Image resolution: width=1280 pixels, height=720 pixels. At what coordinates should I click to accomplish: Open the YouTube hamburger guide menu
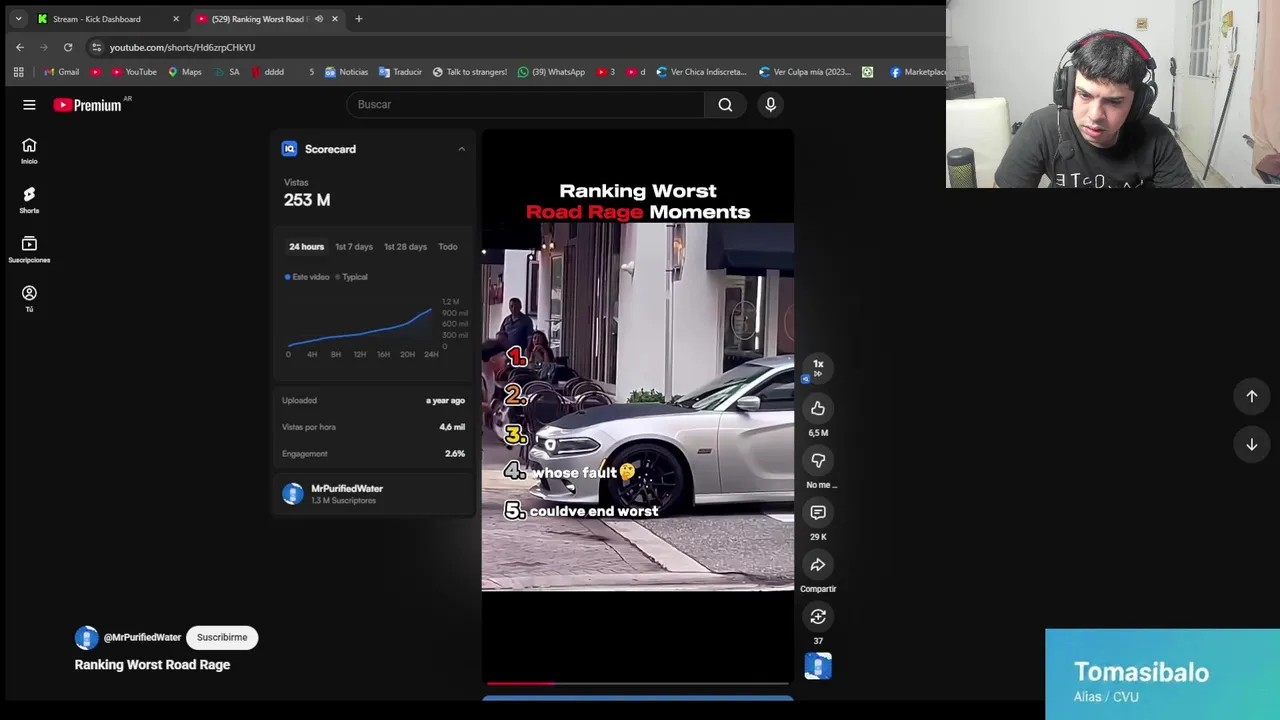(29, 105)
